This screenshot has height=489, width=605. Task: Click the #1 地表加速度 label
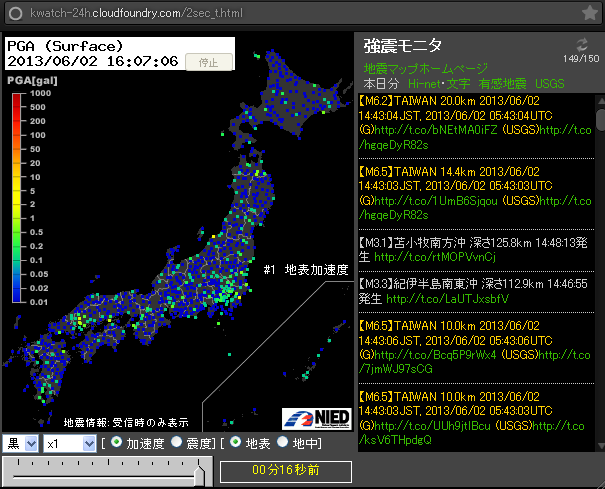coord(306,270)
